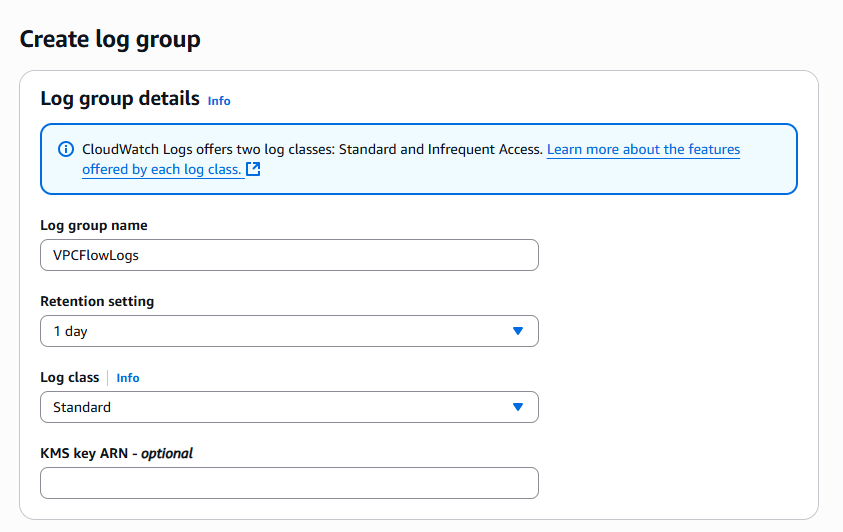Follow the 'Learn more about the features' link
843x532 pixels.
pos(643,149)
